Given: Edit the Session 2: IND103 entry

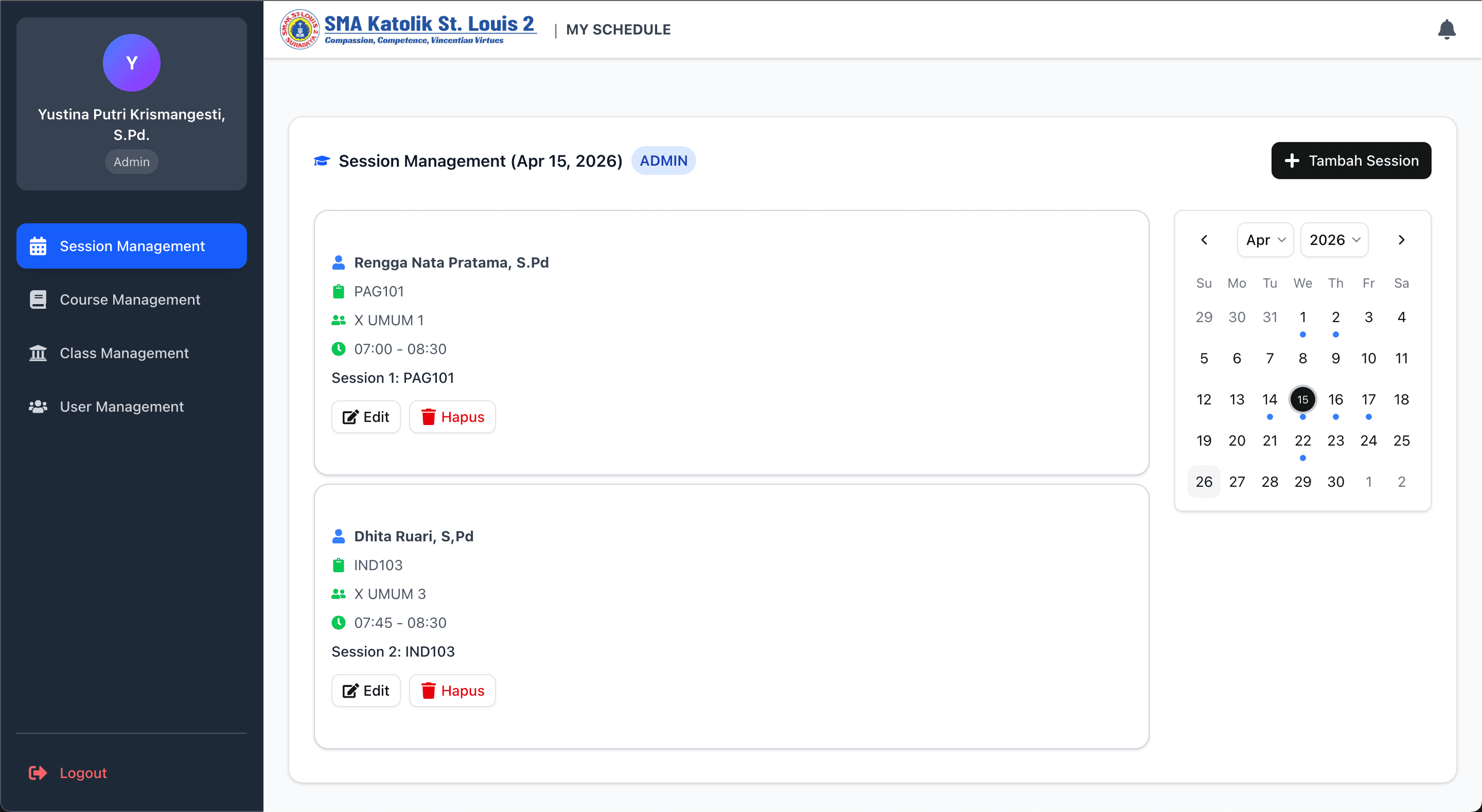Looking at the screenshot, I should pyautogui.click(x=366, y=691).
